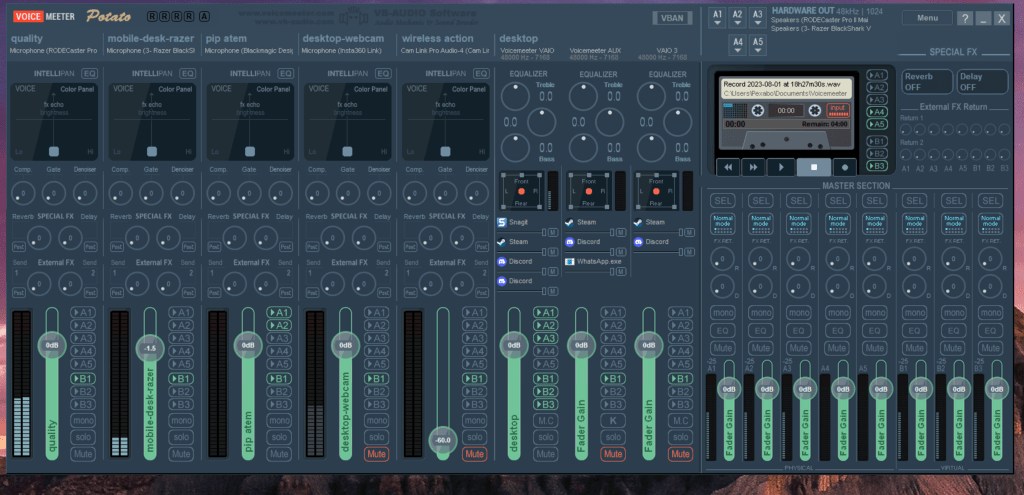
Task: Click the Gate knob on desktop-webcam strip
Action: point(347,193)
